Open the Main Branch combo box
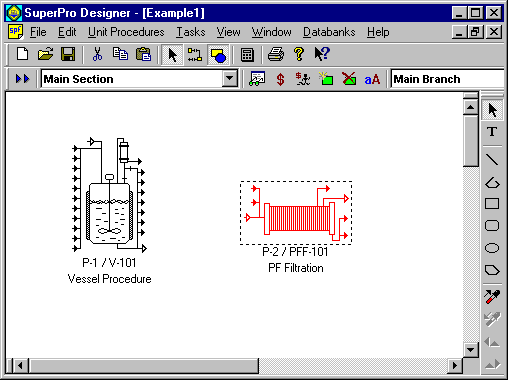 [447, 79]
